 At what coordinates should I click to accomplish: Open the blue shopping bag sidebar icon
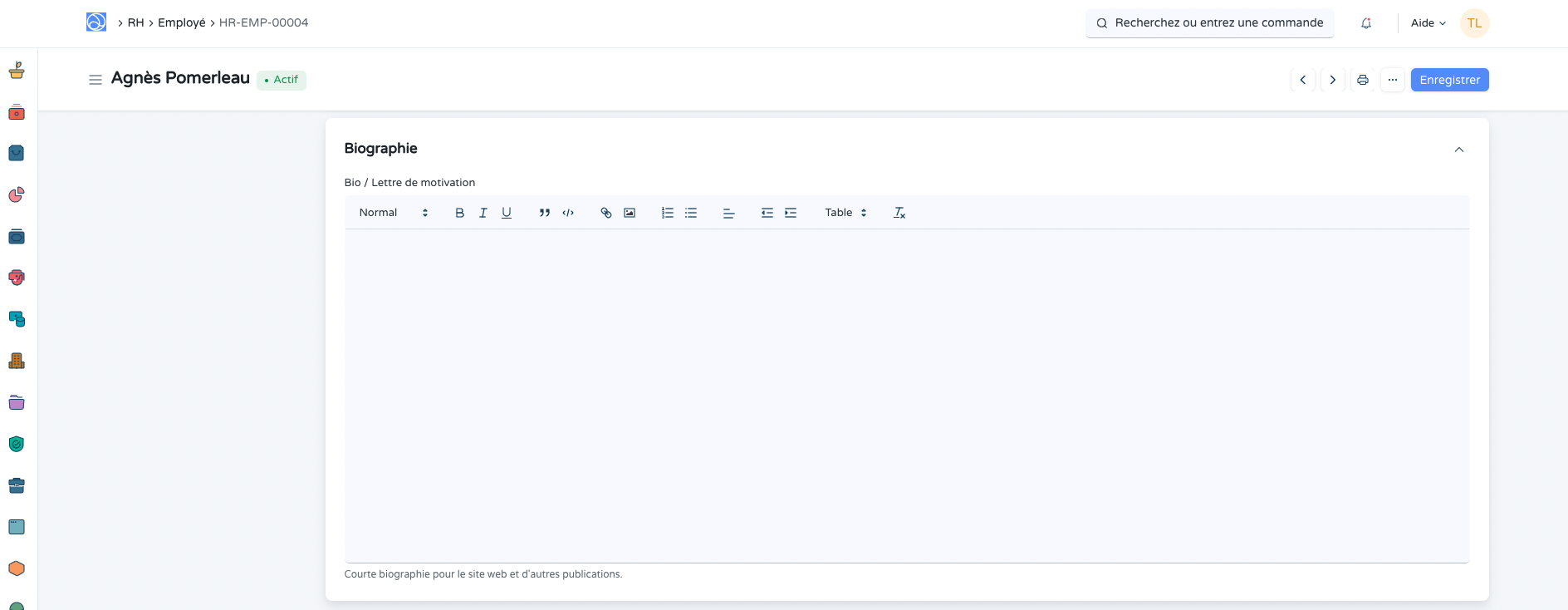pyautogui.click(x=17, y=153)
